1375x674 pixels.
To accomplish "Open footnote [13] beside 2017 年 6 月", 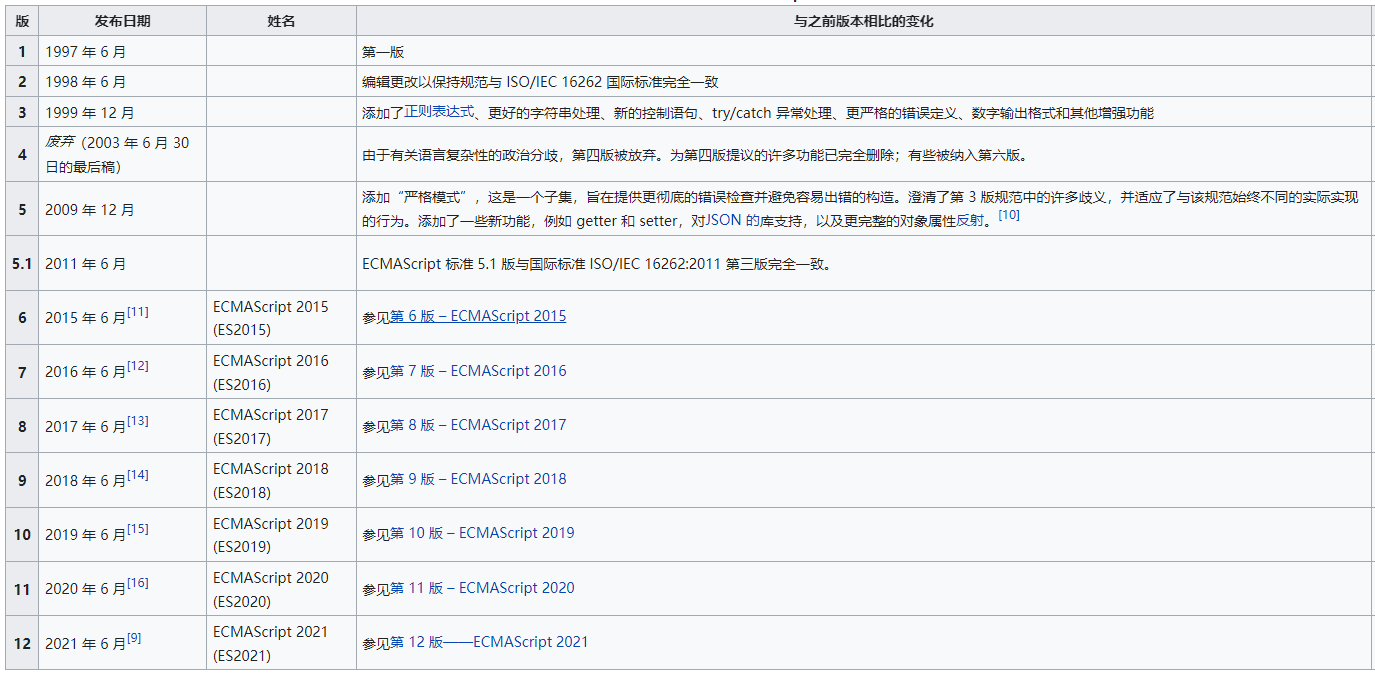I will (x=138, y=420).
